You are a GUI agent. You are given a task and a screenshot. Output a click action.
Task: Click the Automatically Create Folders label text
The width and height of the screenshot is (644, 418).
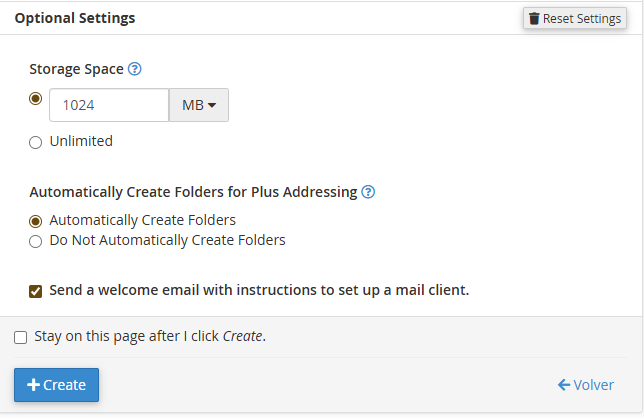143,220
